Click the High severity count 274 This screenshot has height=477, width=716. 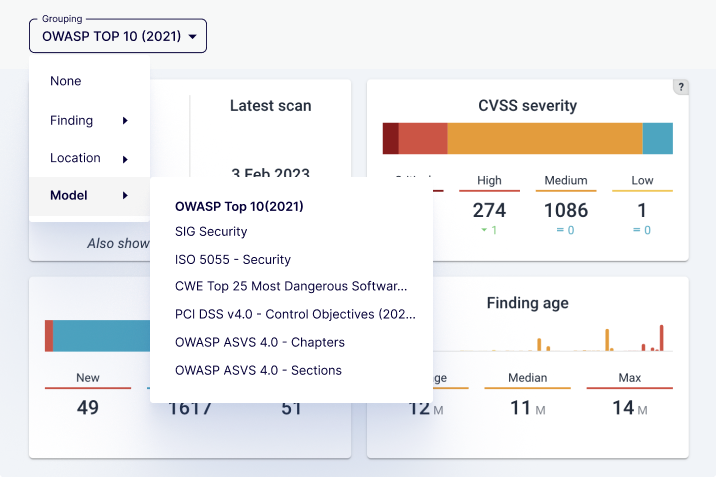coord(489,210)
